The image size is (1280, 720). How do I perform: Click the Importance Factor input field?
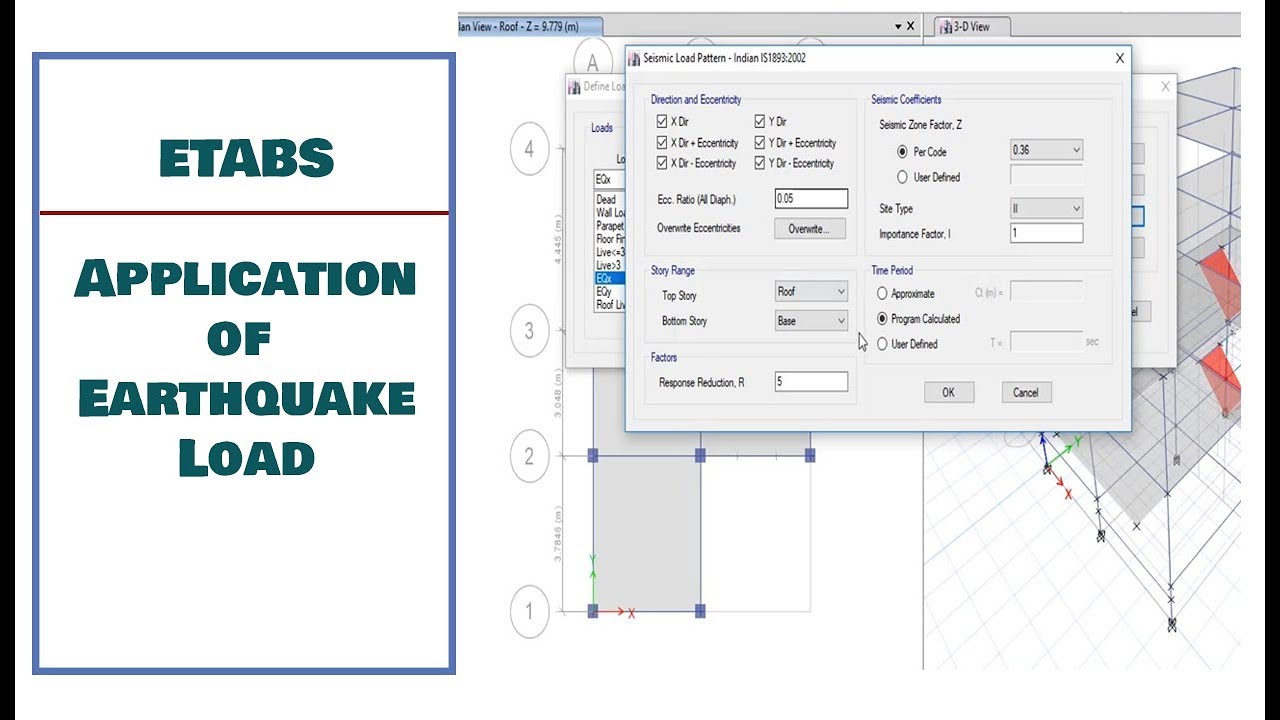pyautogui.click(x=1047, y=233)
